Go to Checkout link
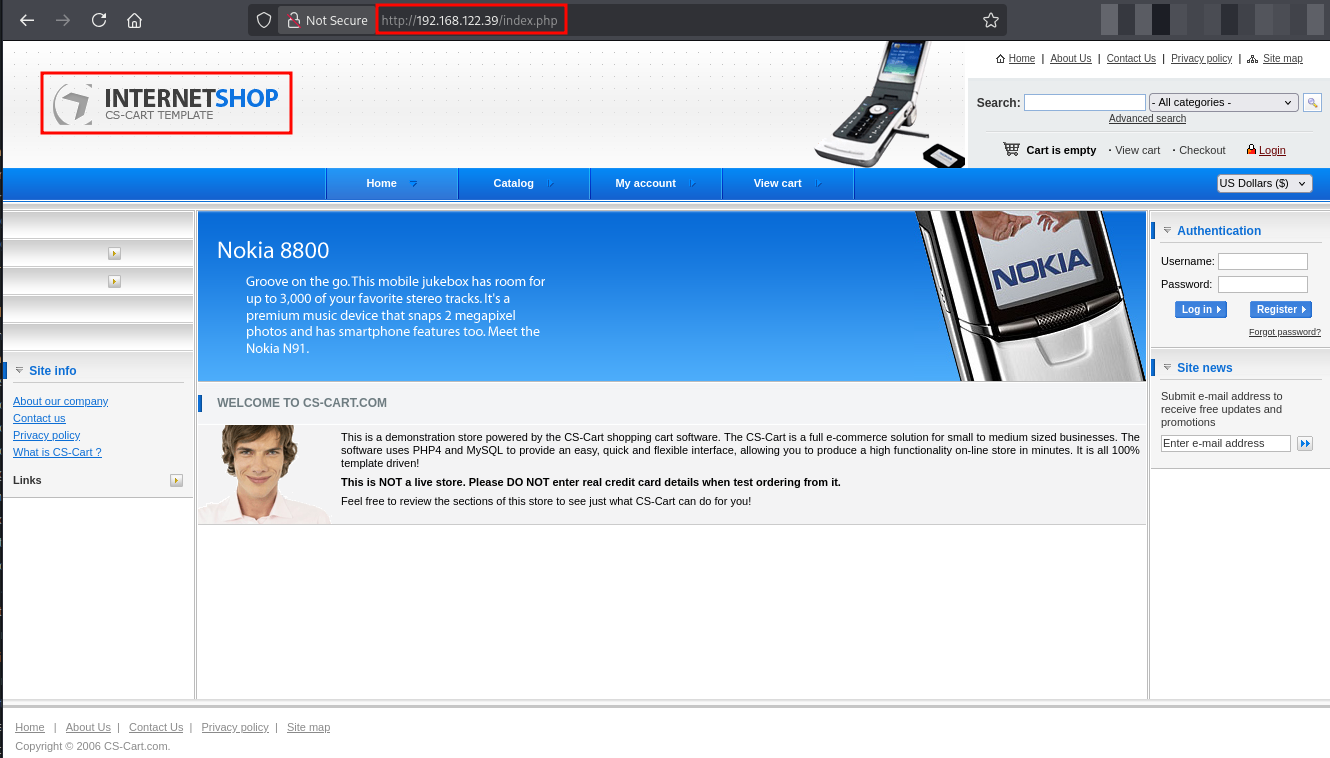This screenshot has width=1330, height=758. coord(1202,150)
